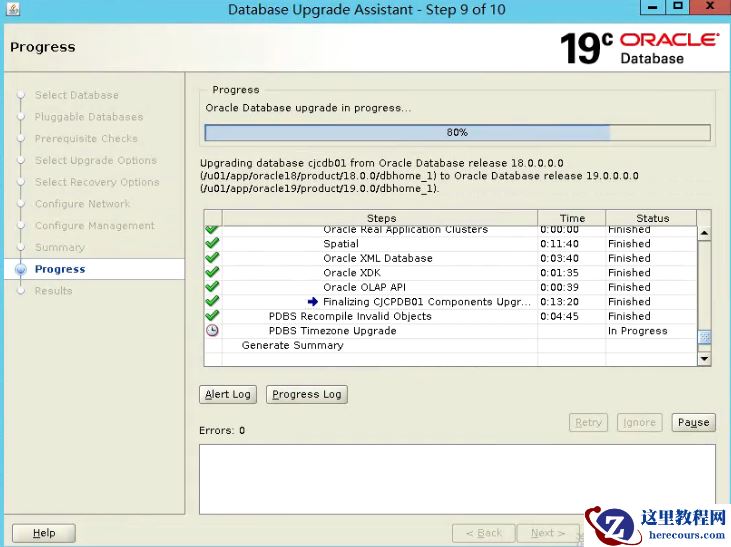Open the Alert Log
Viewport: 731px width, 547px height.
[228, 394]
